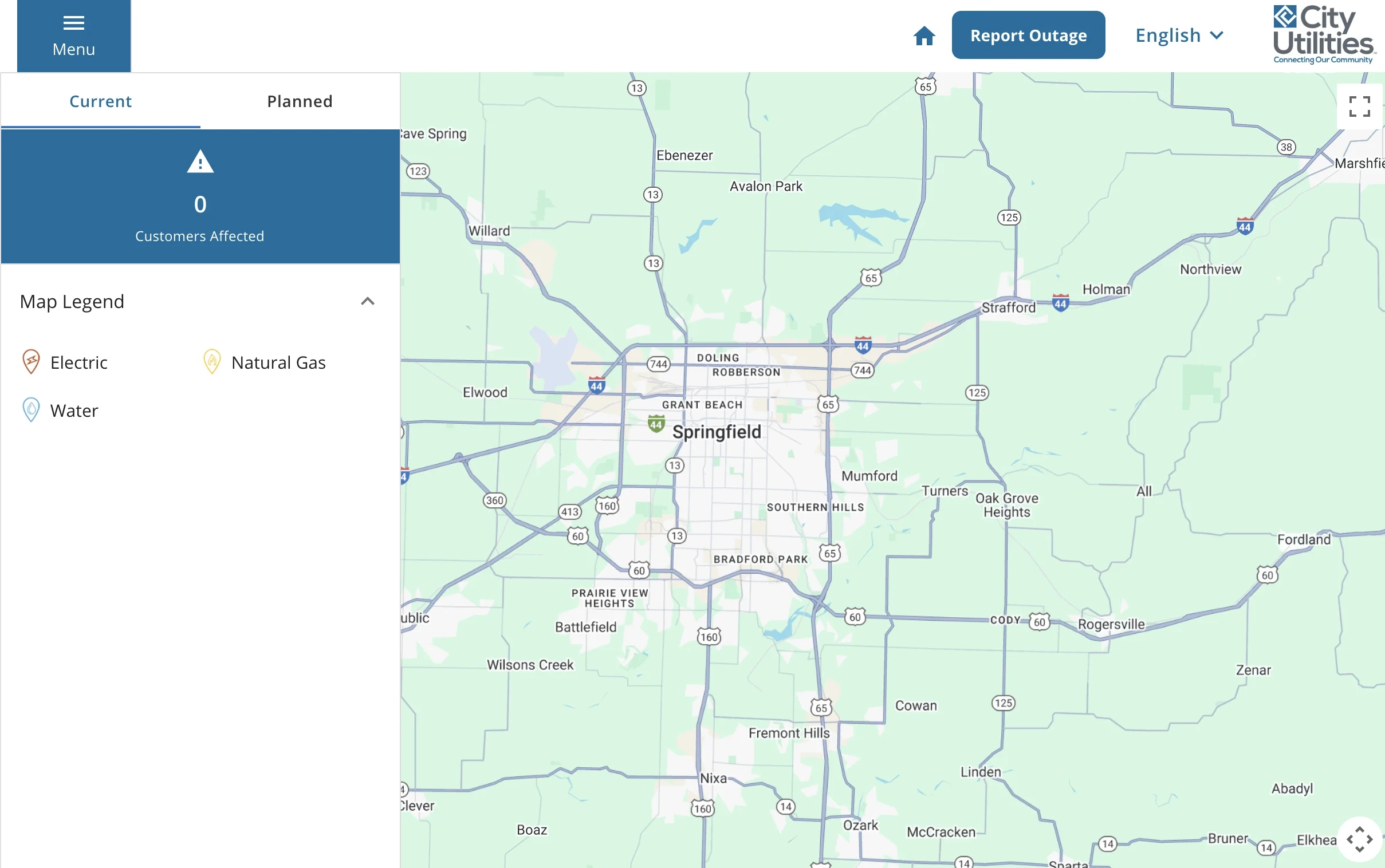Click the home icon in the header
Viewport: 1385px width, 868px height.
[924, 35]
